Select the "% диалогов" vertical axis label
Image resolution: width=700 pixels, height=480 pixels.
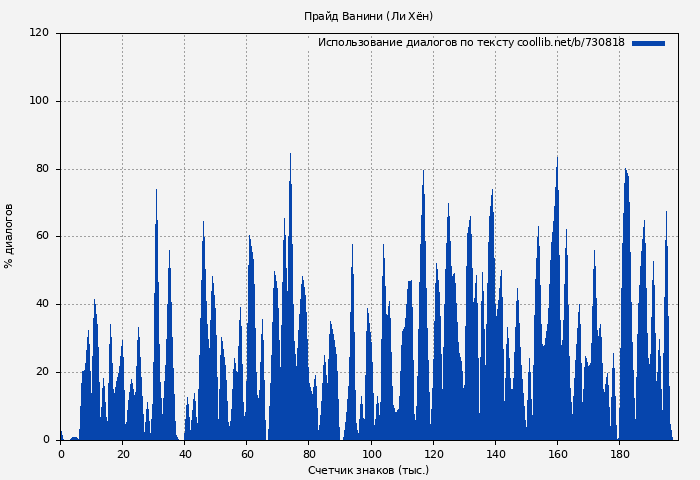(9, 236)
